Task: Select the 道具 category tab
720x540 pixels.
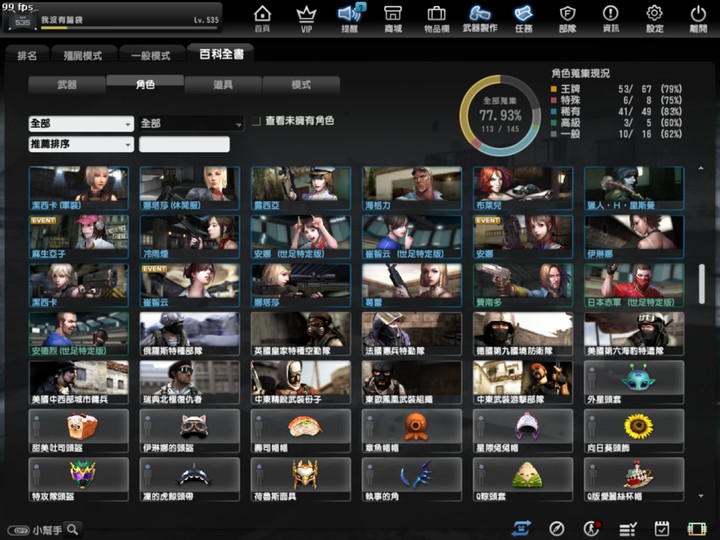Action: [x=222, y=85]
